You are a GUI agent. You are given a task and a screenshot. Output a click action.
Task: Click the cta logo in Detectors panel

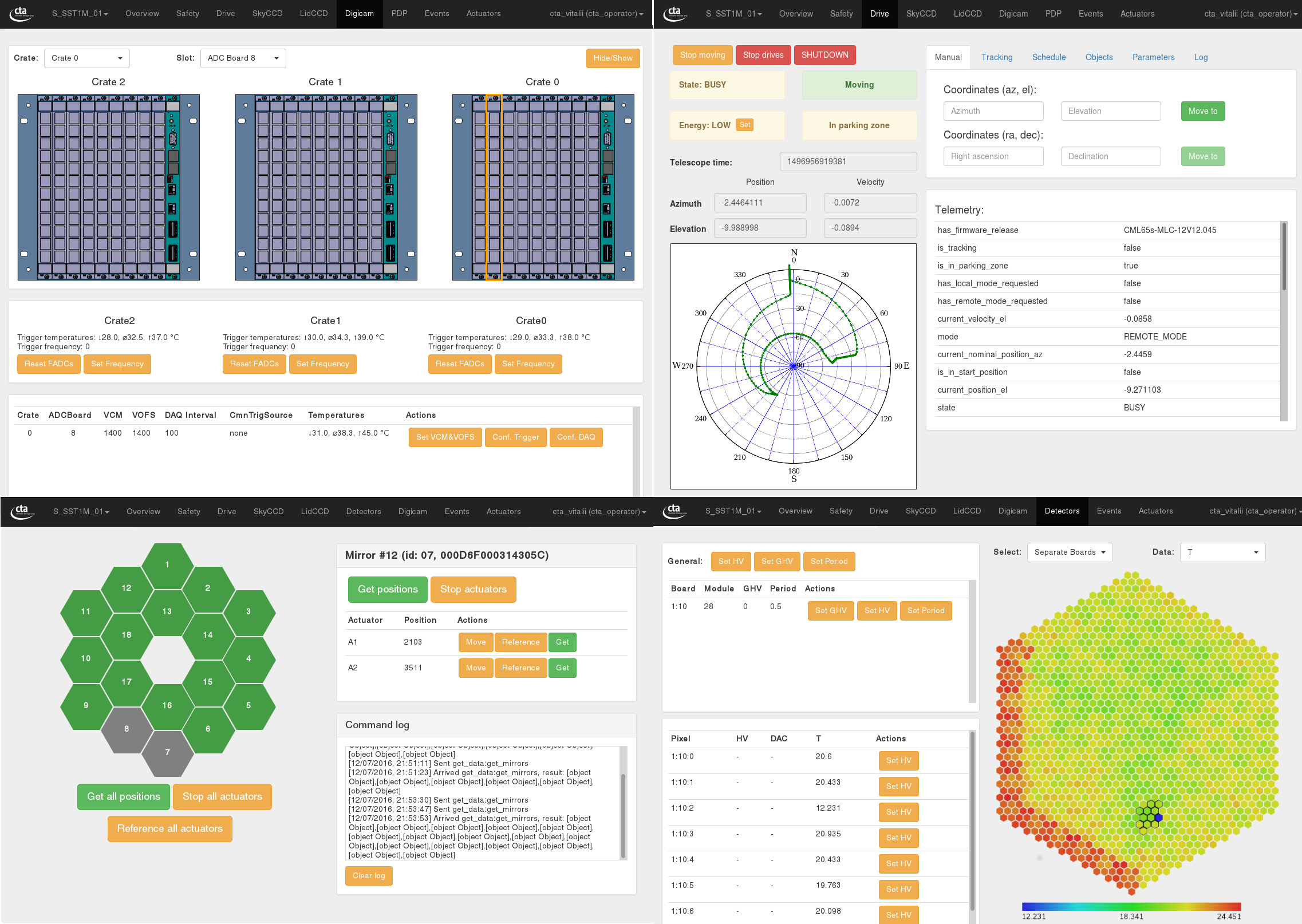coord(676,511)
